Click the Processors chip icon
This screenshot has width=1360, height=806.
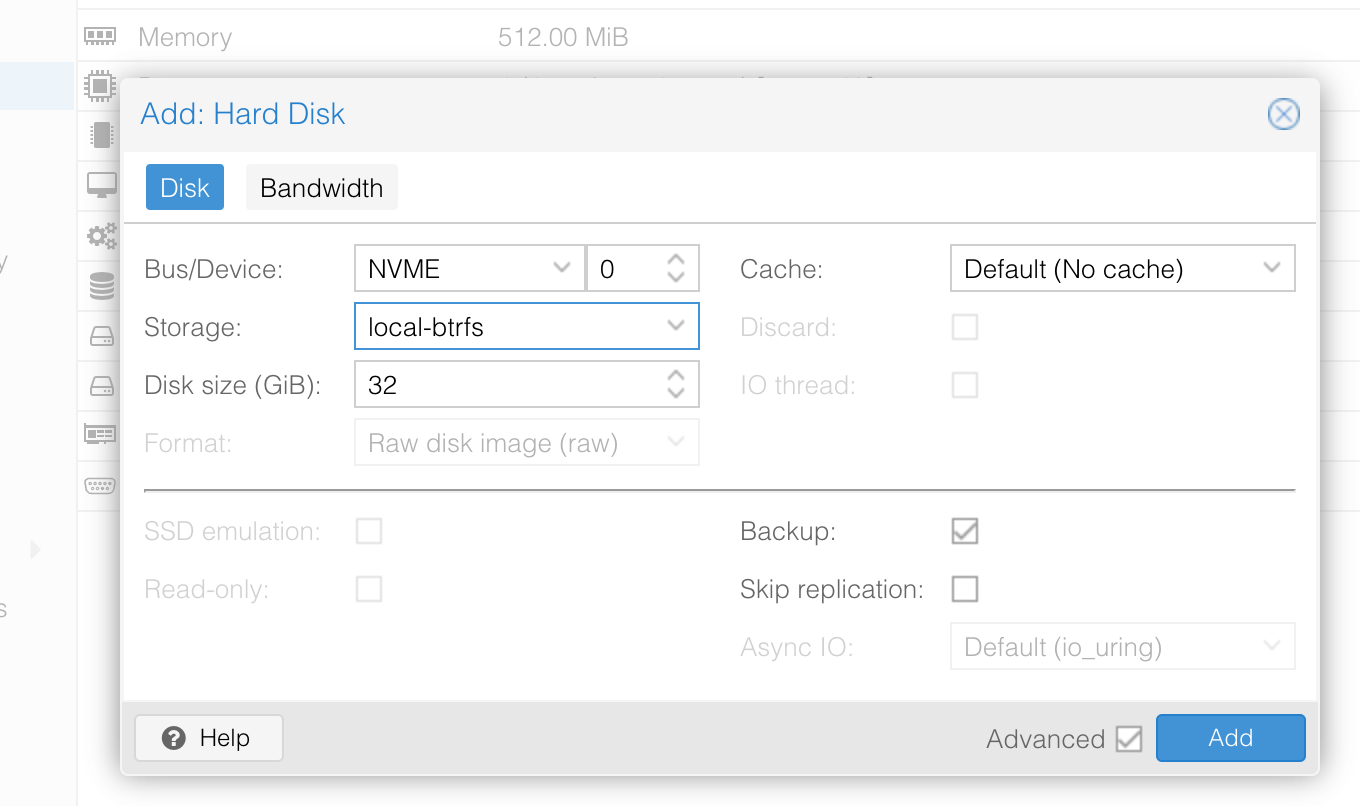coord(100,85)
